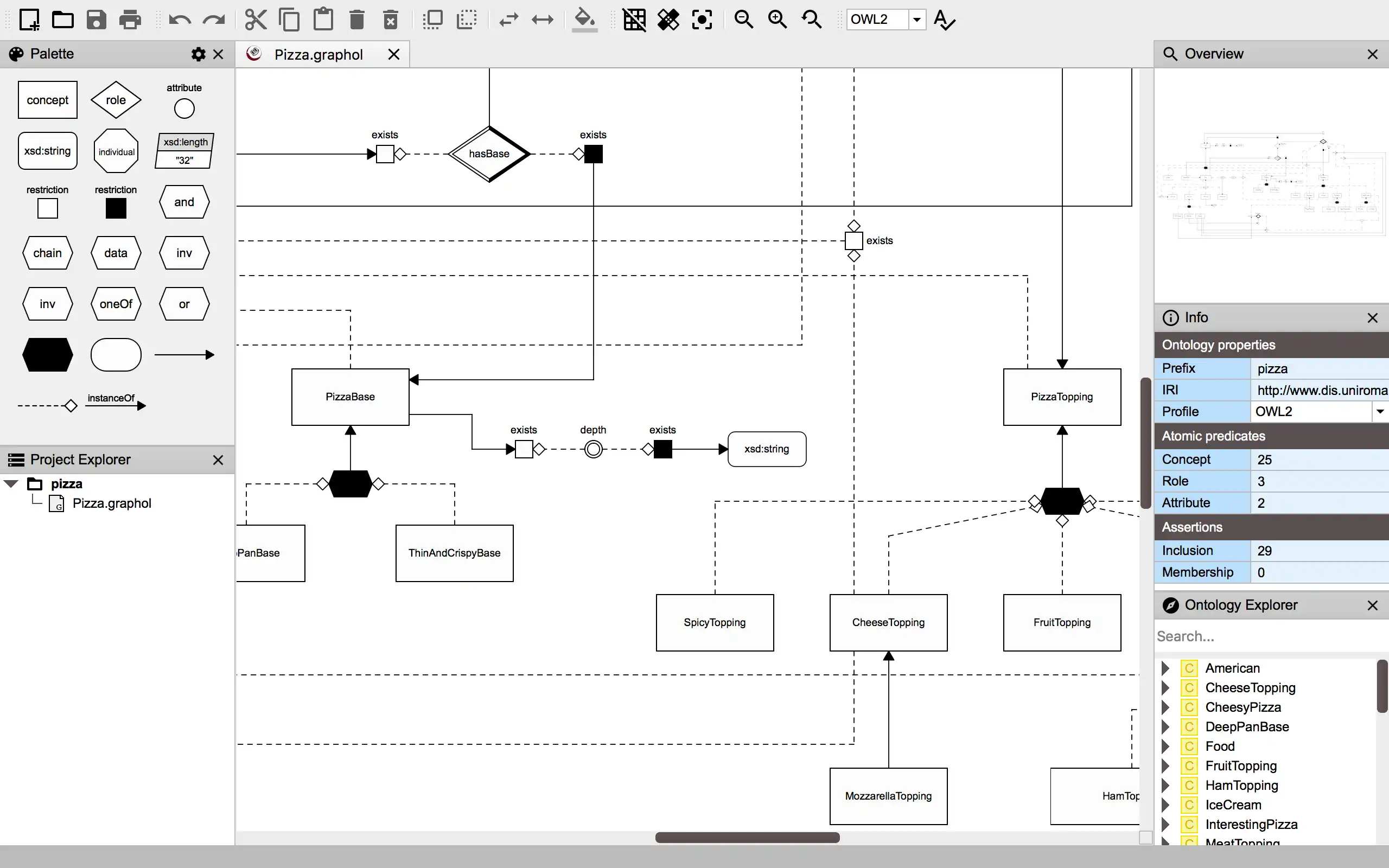
Task: Select the 'and' conjunction tool
Action: click(x=184, y=202)
